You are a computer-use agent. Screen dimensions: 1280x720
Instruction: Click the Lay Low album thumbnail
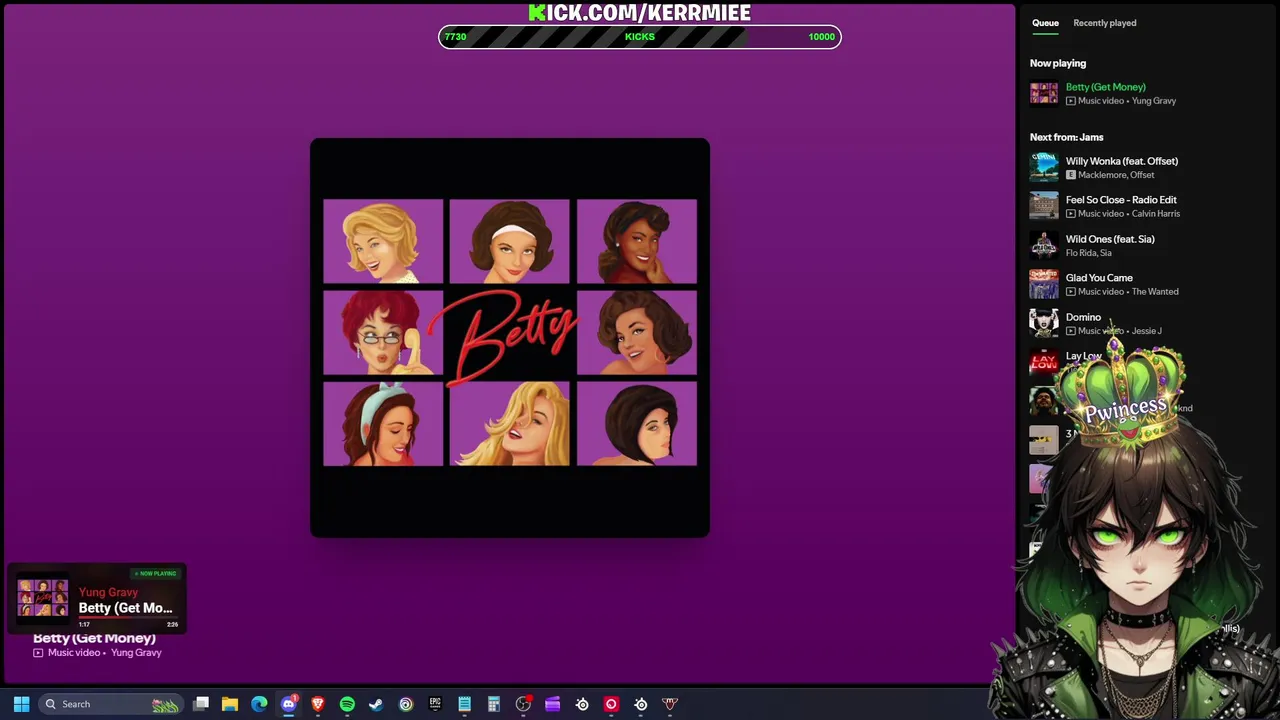click(x=1044, y=362)
